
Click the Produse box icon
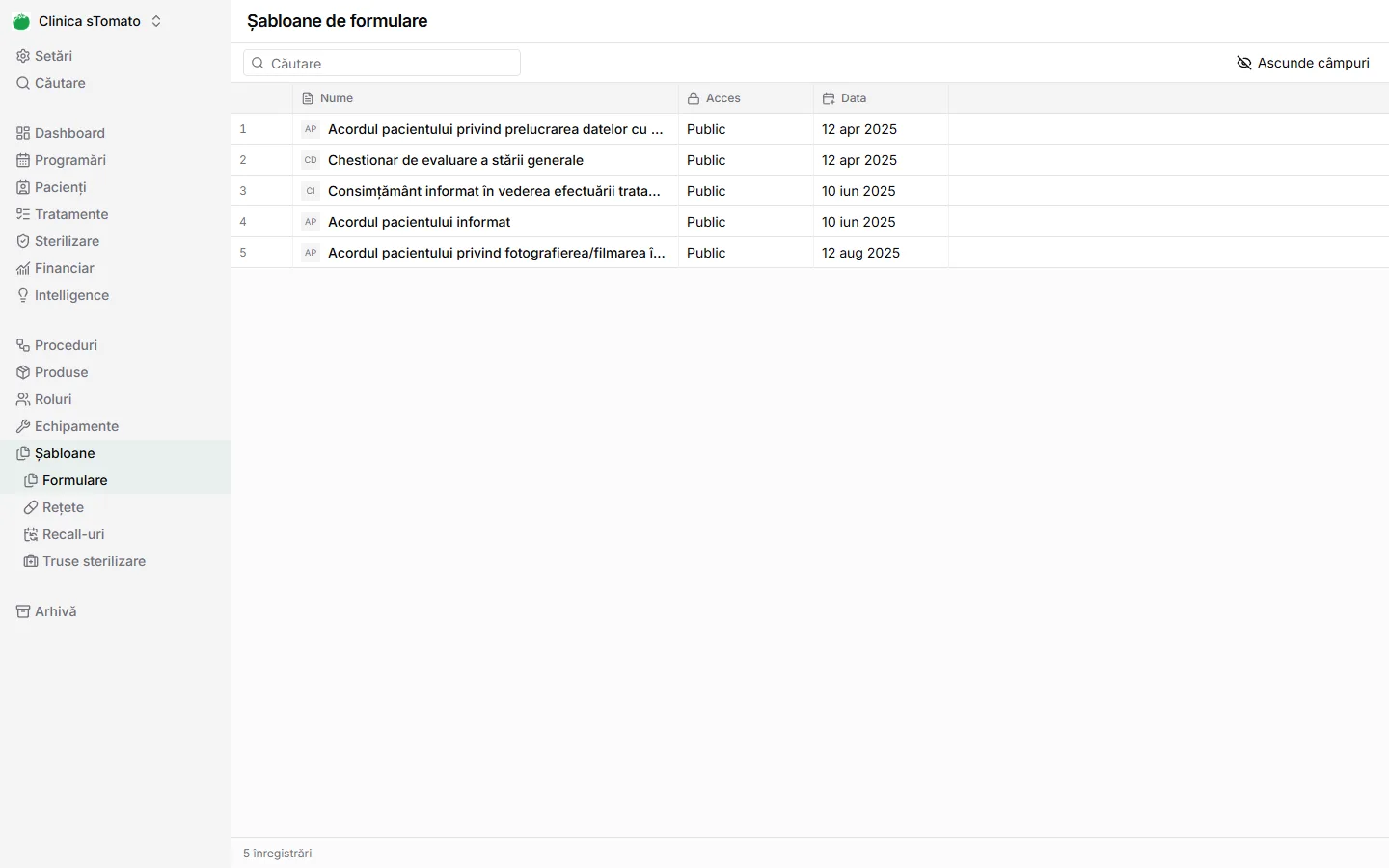pos(23,372)
